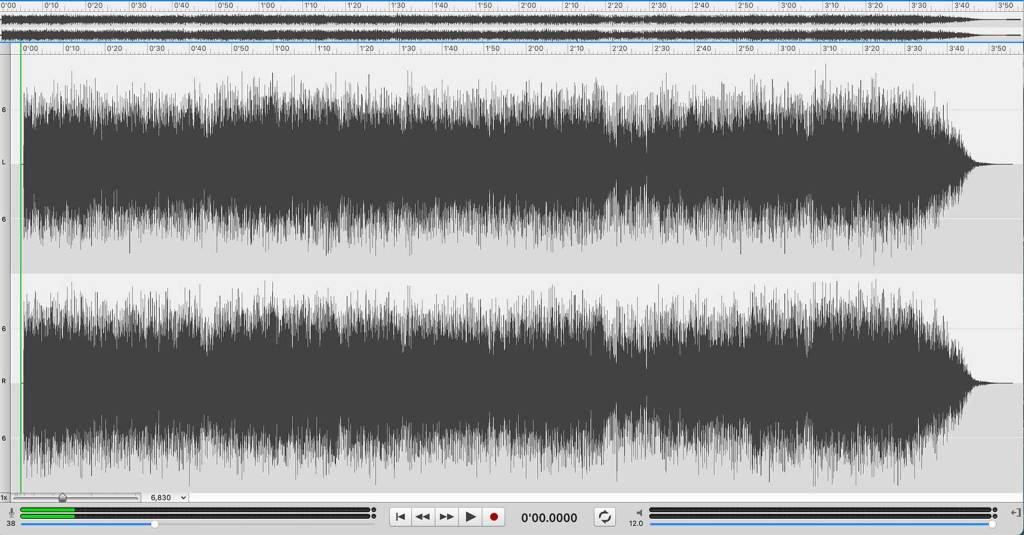
Task: Click the microphone input icon
Action: point(11,513)
